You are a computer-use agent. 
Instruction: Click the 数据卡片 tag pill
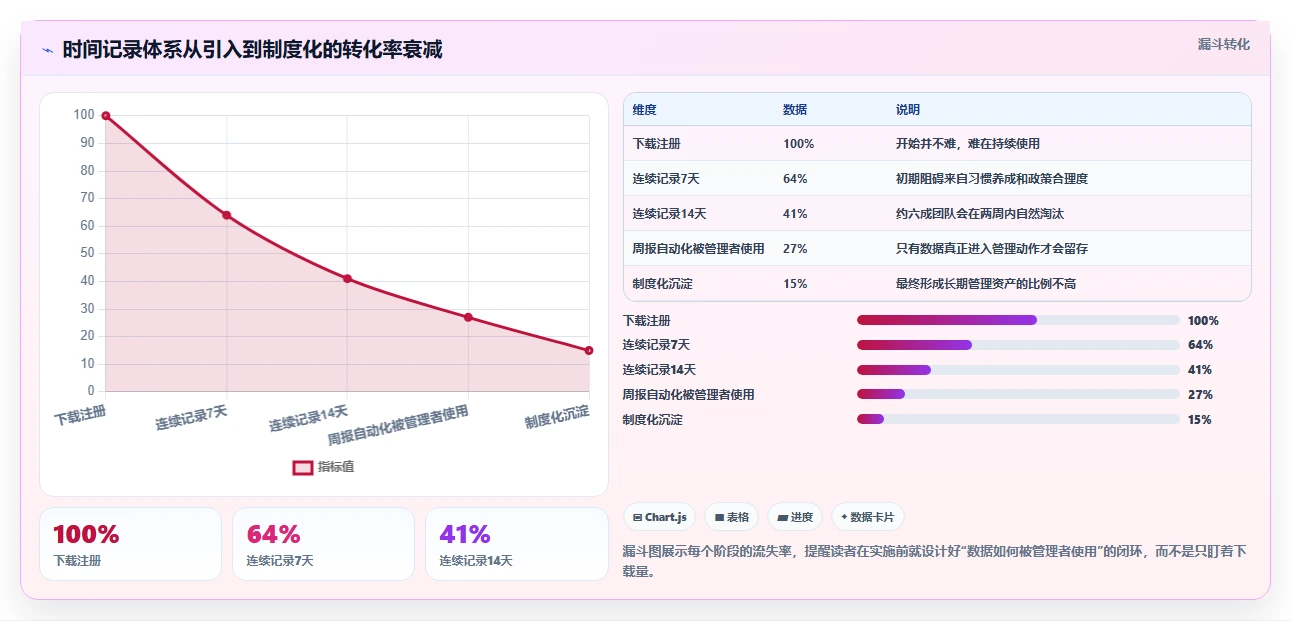coord(868,517)
